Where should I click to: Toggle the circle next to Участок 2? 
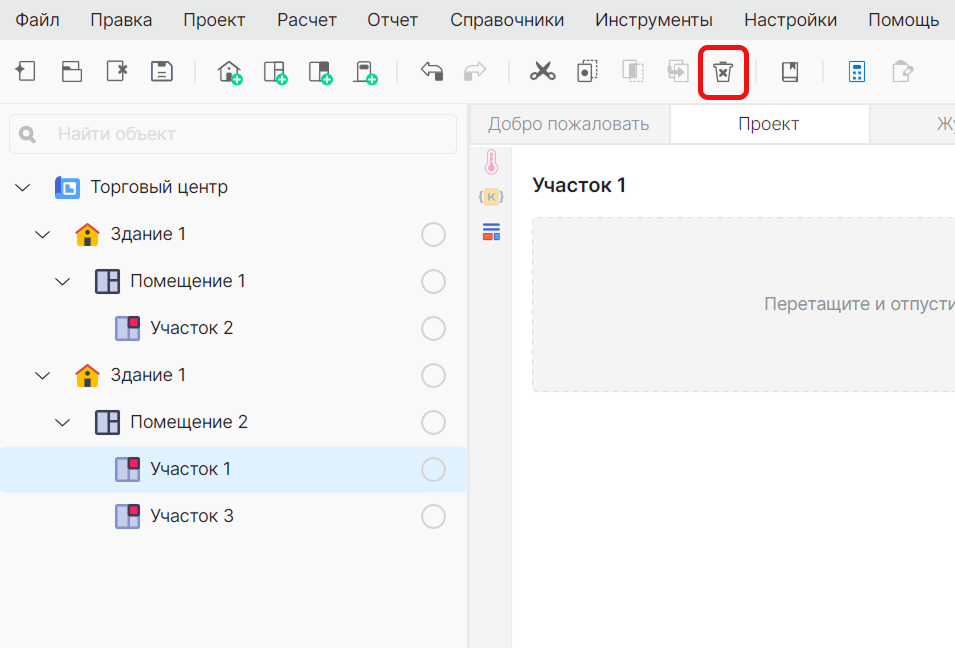(433, 328)
